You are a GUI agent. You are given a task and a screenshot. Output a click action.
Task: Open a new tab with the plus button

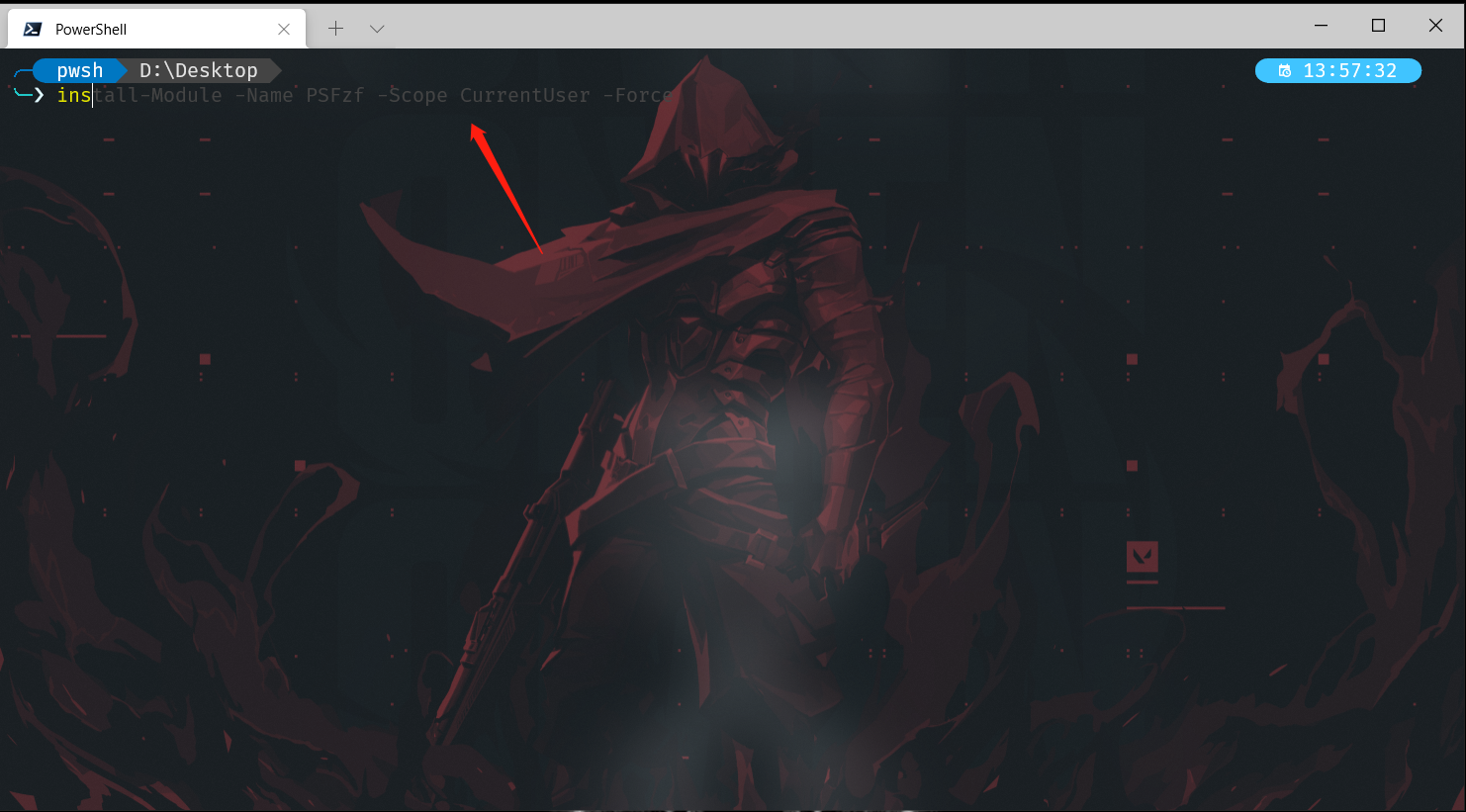pos(335,29)
